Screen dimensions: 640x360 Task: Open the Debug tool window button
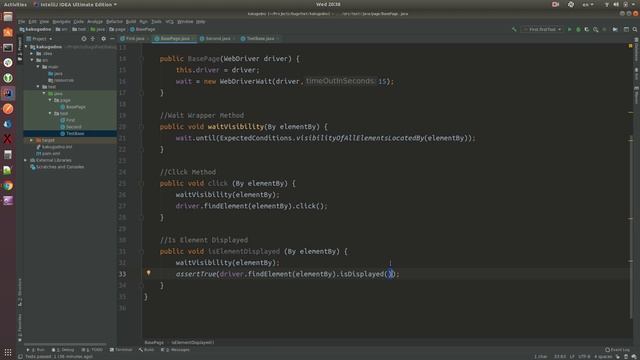pyautogui.click(x=63, y=350)
